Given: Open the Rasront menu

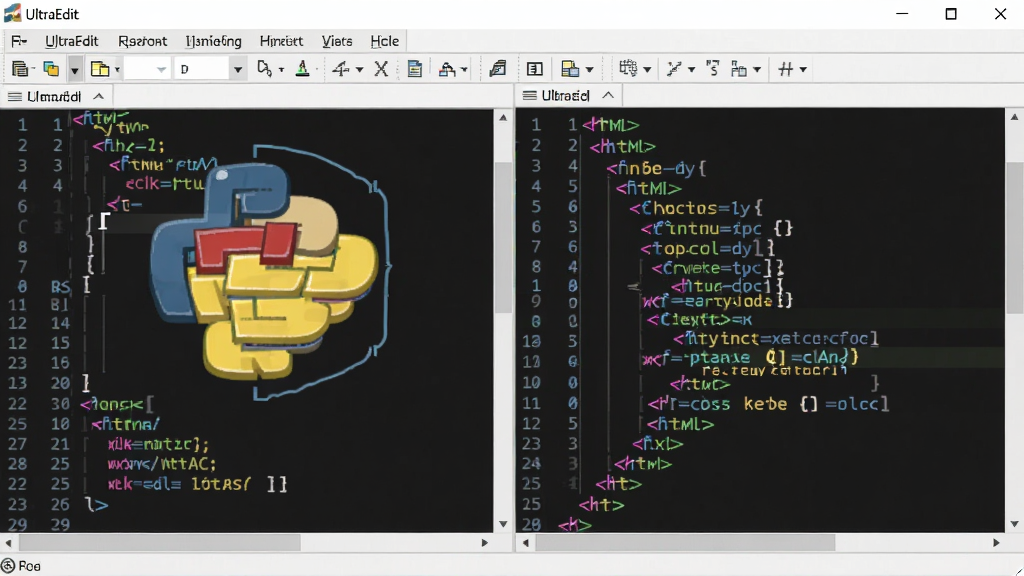Looking at the screenshot, I should coord(142,41).
